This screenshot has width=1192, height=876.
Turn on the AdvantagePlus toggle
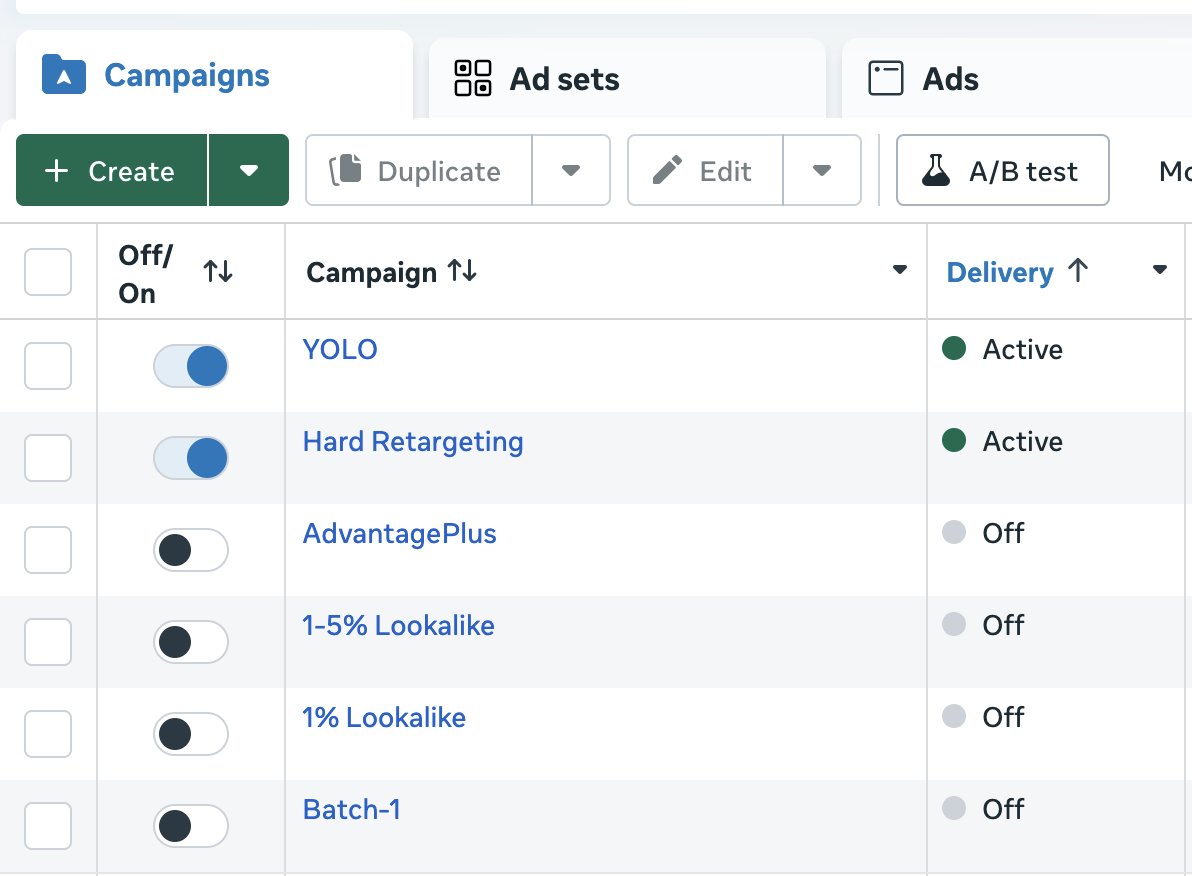pyautogui.click(x=191, y=550)
